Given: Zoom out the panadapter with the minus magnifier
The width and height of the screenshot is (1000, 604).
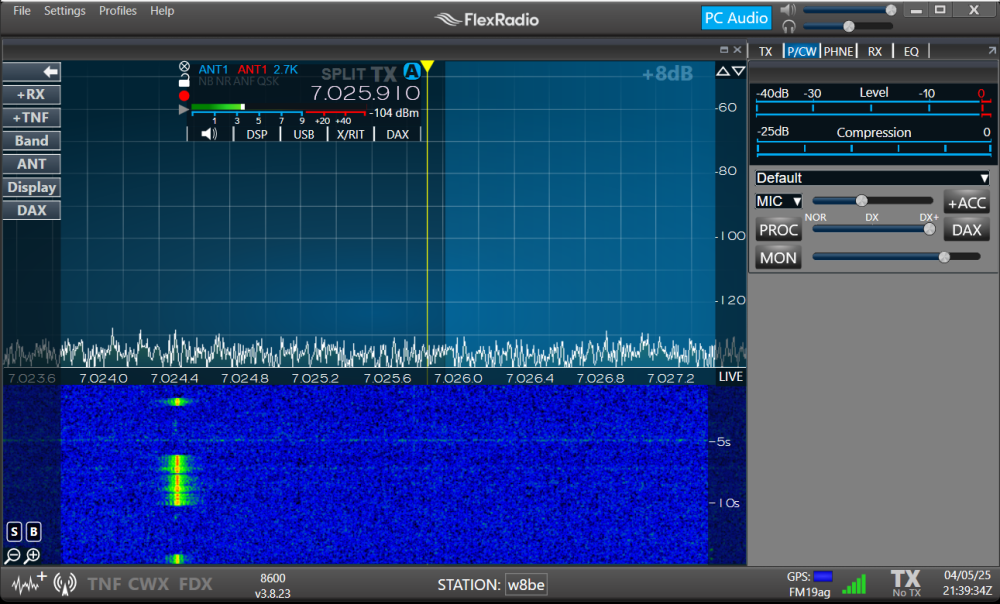Looking at the screenshot, I should click(x=13, y=556).
